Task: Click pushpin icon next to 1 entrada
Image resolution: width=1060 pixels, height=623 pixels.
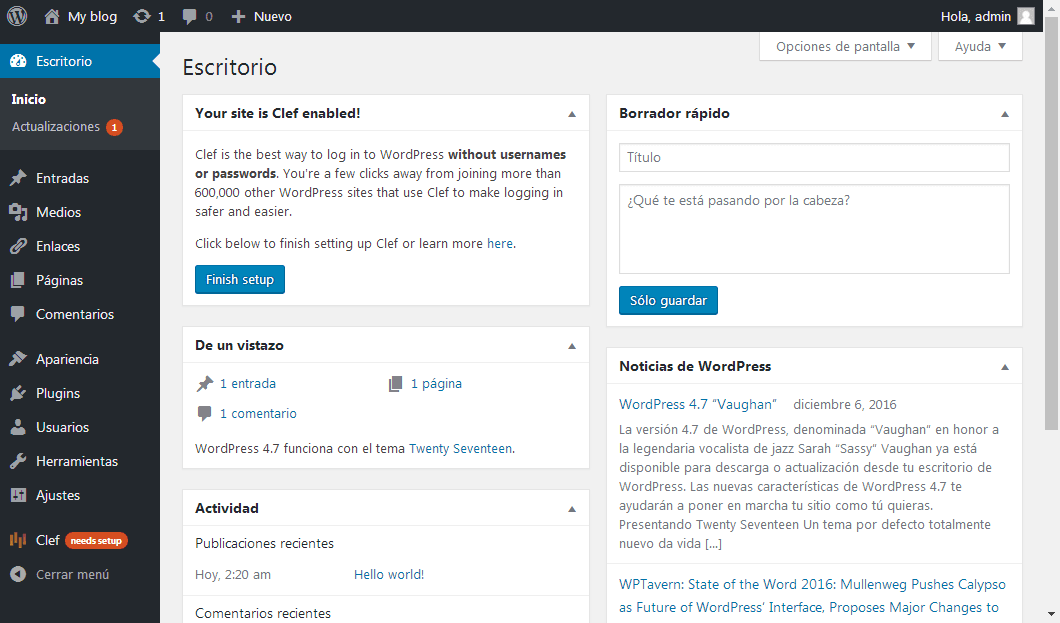Action: point(205,384)
